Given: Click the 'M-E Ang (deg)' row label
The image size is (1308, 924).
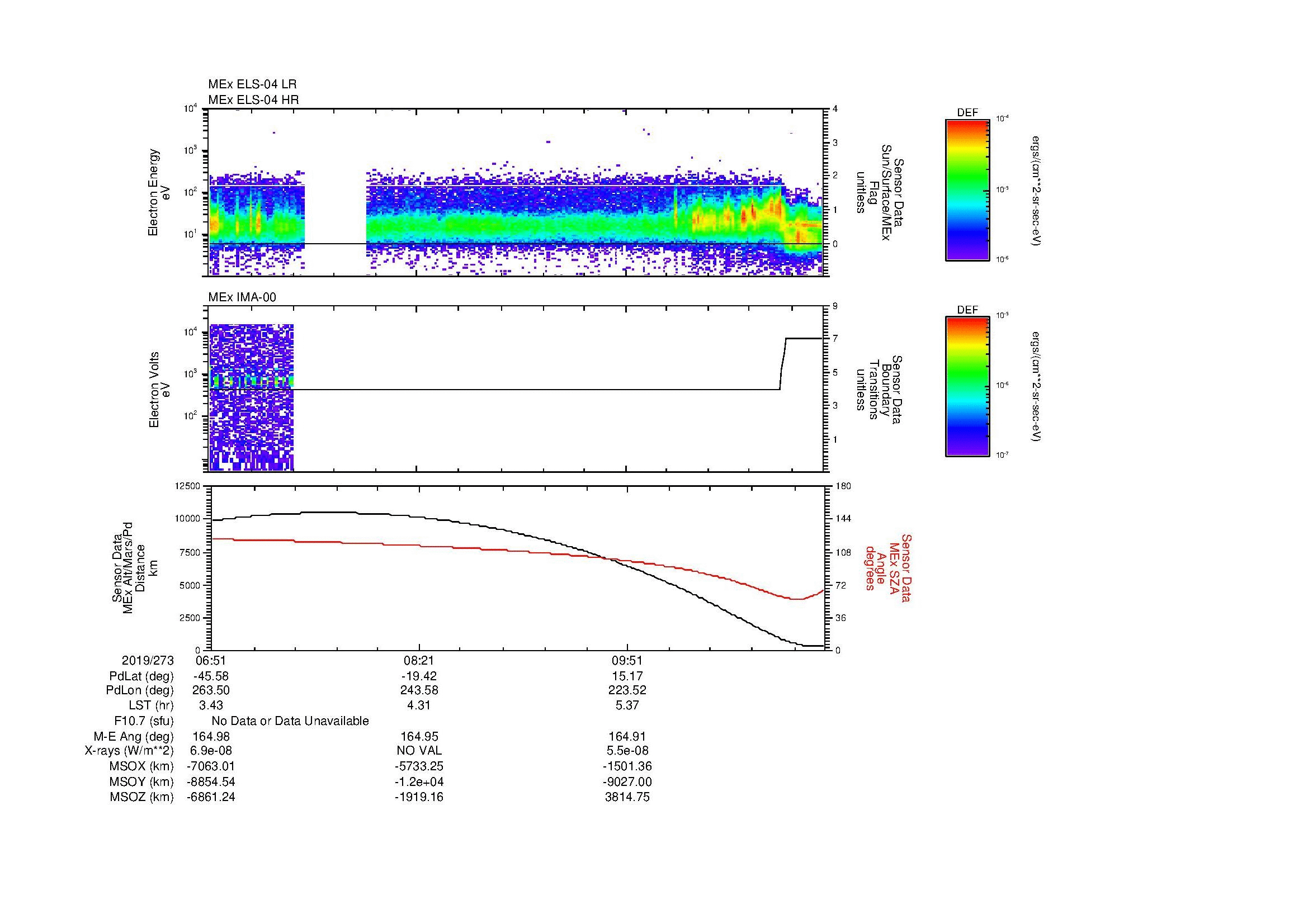Looking at the screenshot, I should [x=134, y=737].
